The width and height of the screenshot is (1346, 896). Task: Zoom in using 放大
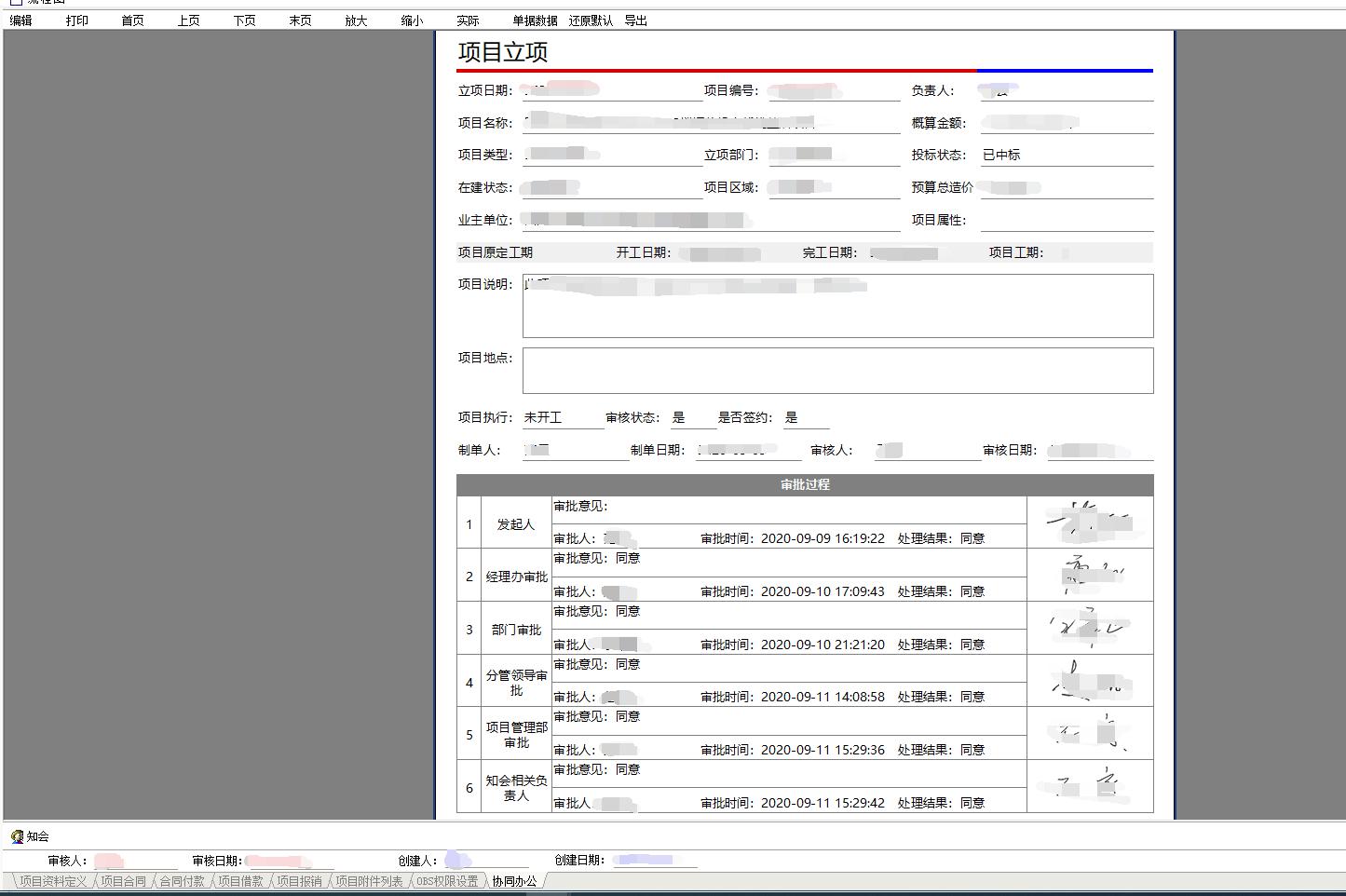pyautogui.click(x=357, y=20)
